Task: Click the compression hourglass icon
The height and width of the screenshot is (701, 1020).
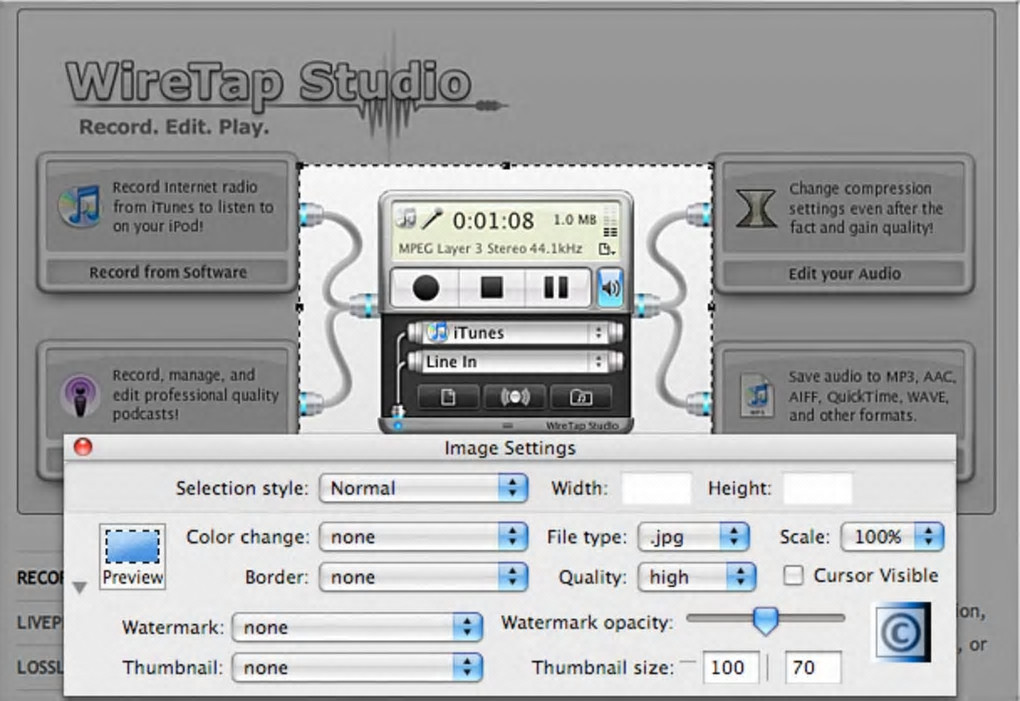Action: point(756,208)
